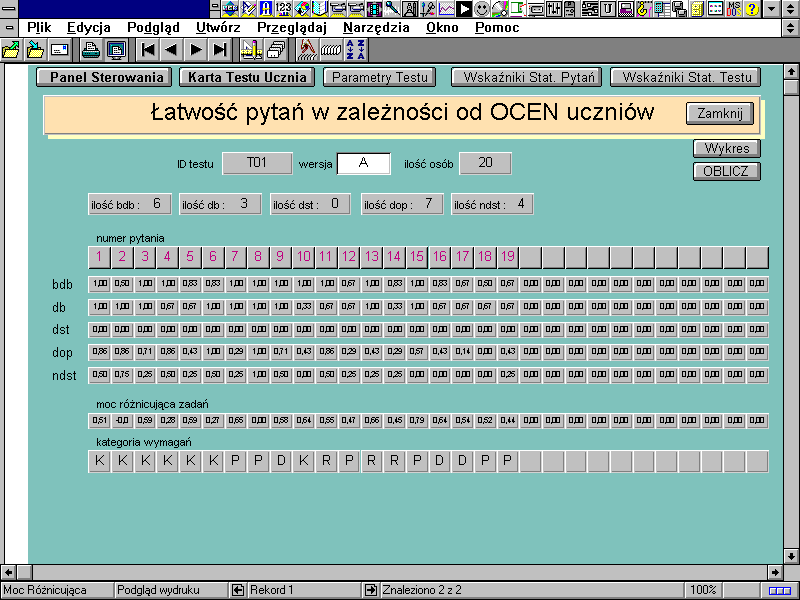Viewport: 800px width, 600px height.
Task: Close the form with the Zamknij button
Action: [x=720, y=113]
